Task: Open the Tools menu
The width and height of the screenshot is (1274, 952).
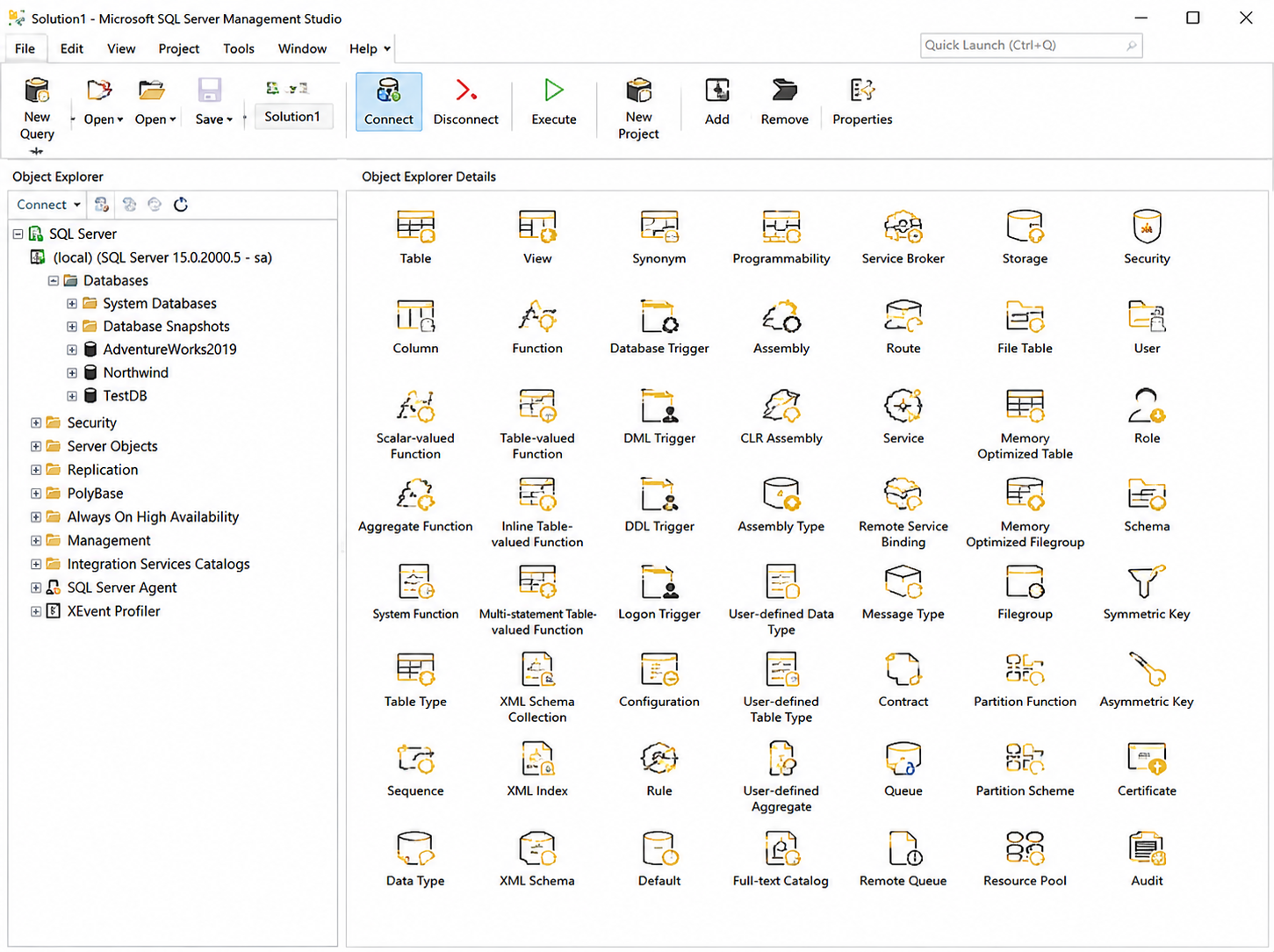Action: click(x=239, y=48)
